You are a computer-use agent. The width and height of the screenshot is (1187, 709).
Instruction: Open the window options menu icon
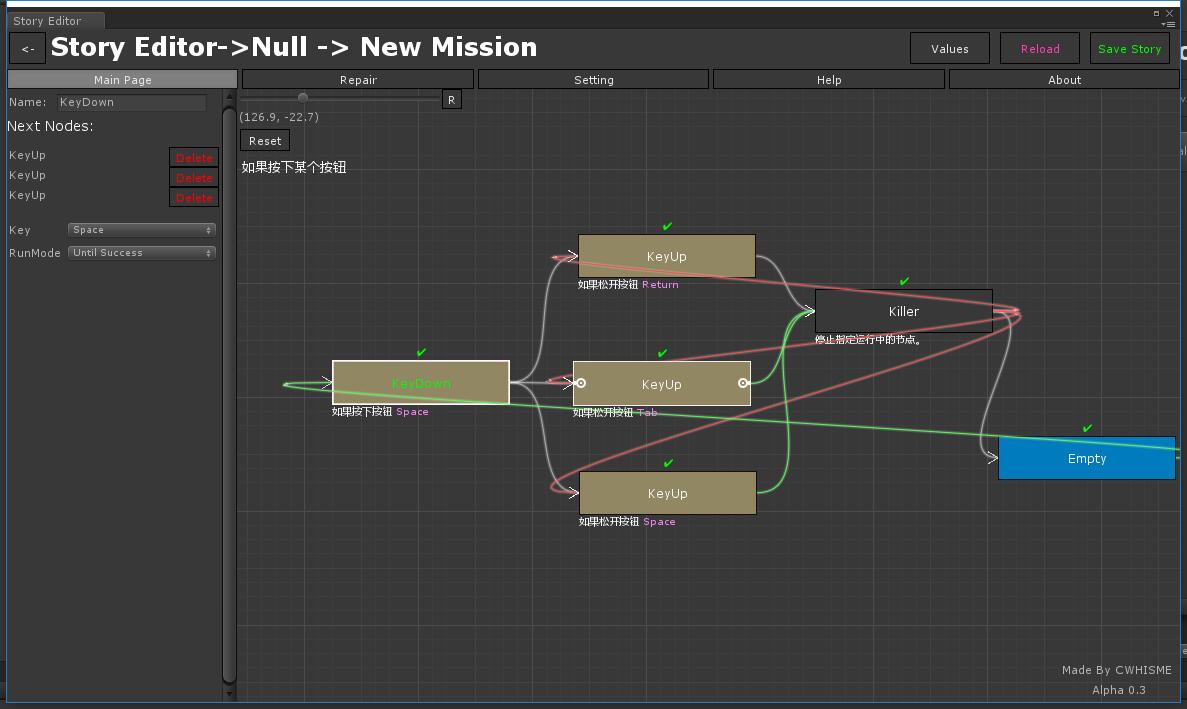click(x=1167, y=23)
